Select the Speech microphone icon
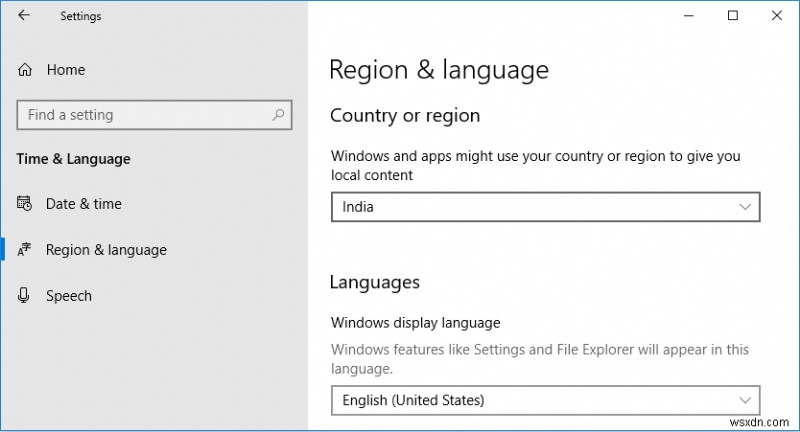Viewport: 800px width, 432px height. (23, 295)
